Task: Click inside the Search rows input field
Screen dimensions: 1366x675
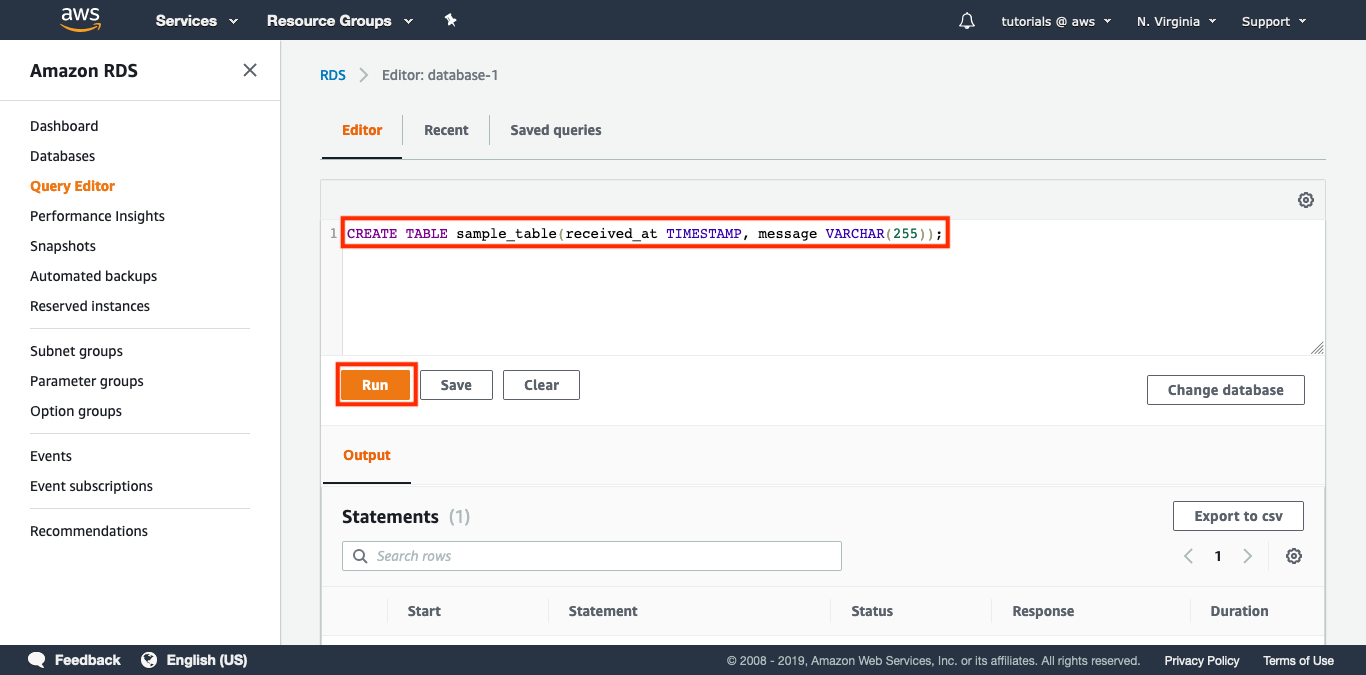Action: point(590,555)
